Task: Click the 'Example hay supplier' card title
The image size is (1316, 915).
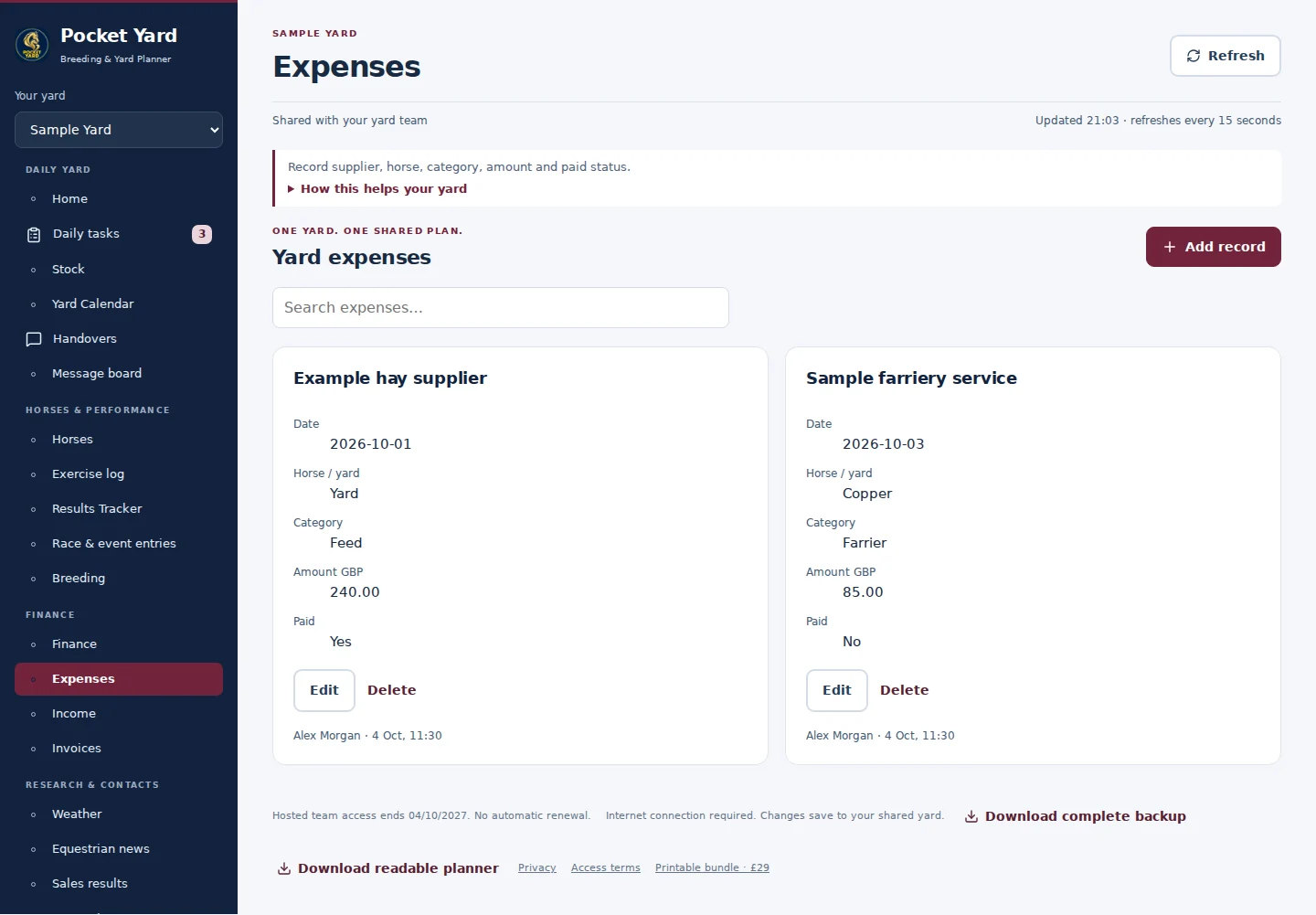Action: [x=390, y=378]
